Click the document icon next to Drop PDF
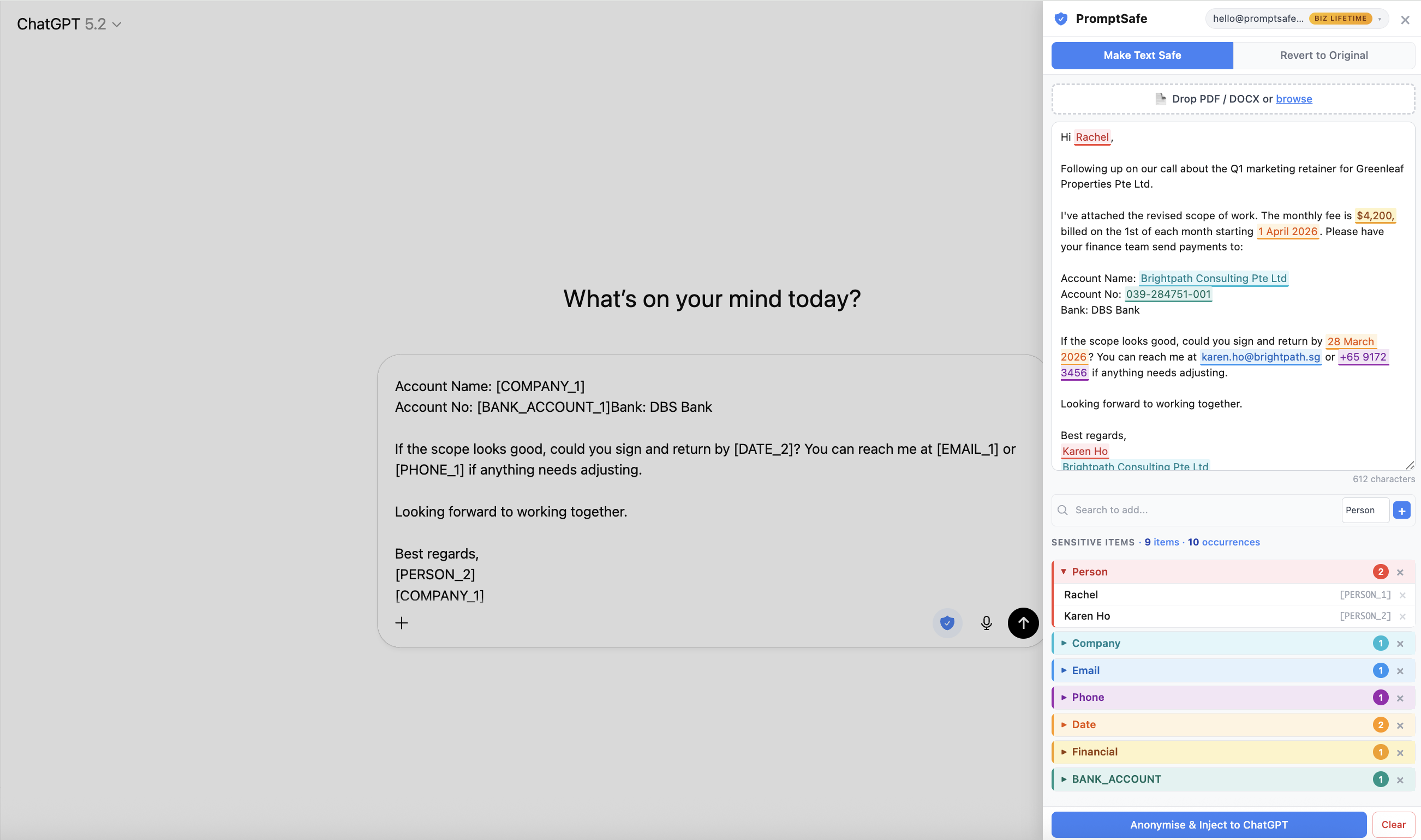 tap(1161, 99)
